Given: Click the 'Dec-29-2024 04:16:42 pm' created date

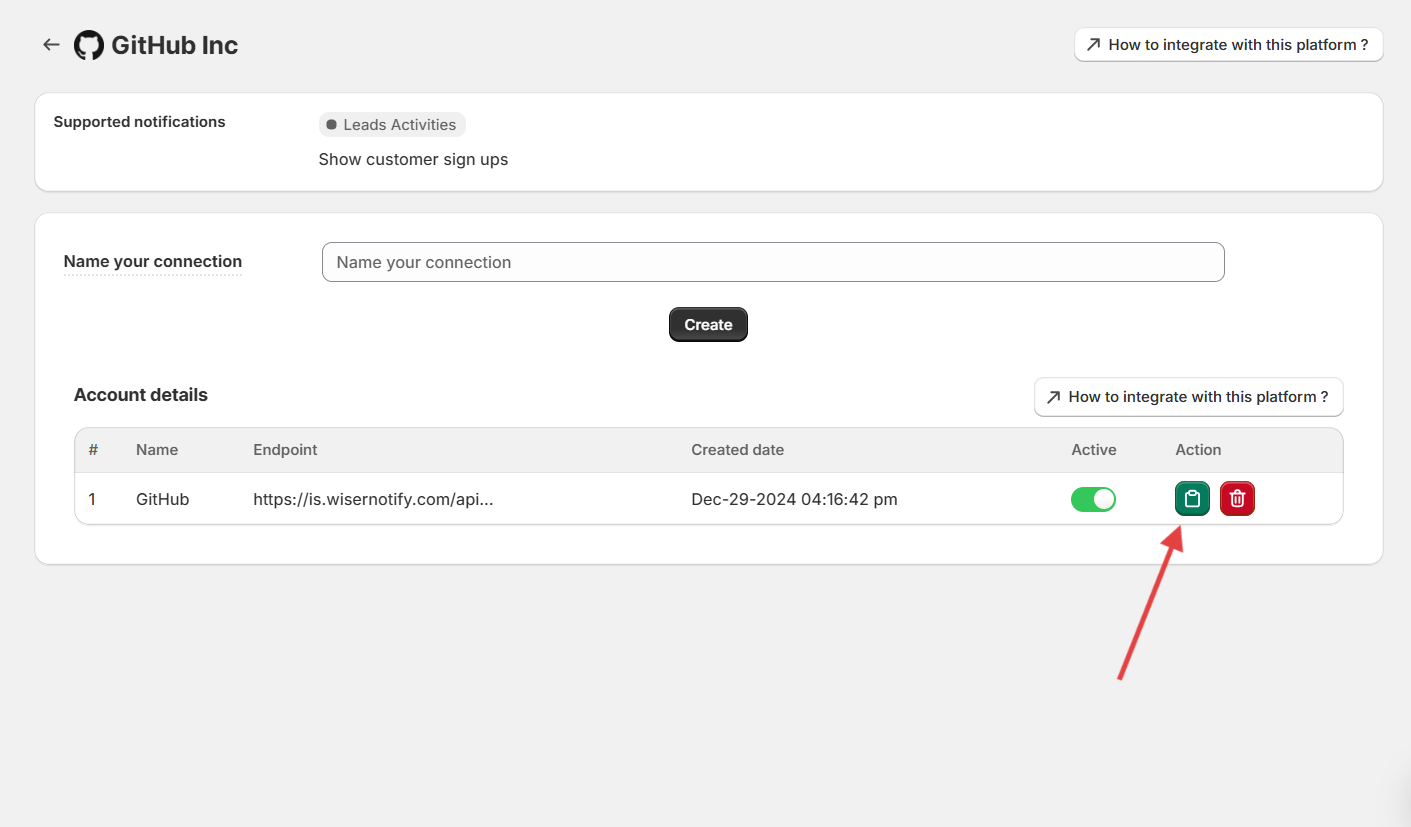Looking at the screenshot, I should coord(794,499).
